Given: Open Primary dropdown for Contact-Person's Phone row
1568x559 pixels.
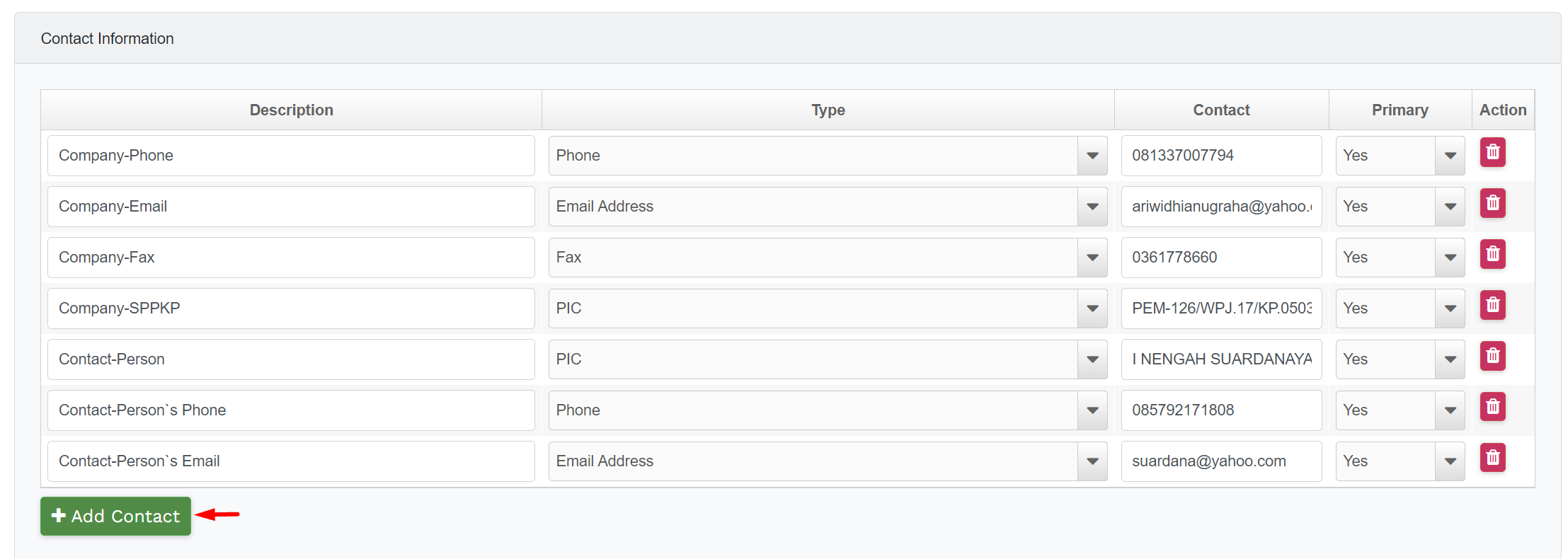Looking at the screenshot, I should pyautogui.click(x=1400, y=410).
